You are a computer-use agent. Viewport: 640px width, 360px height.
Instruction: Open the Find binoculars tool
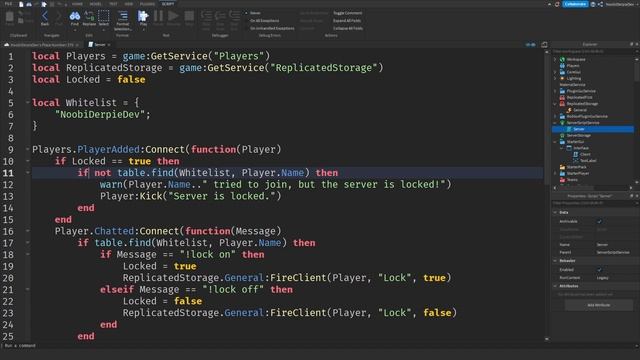(75, 16)
